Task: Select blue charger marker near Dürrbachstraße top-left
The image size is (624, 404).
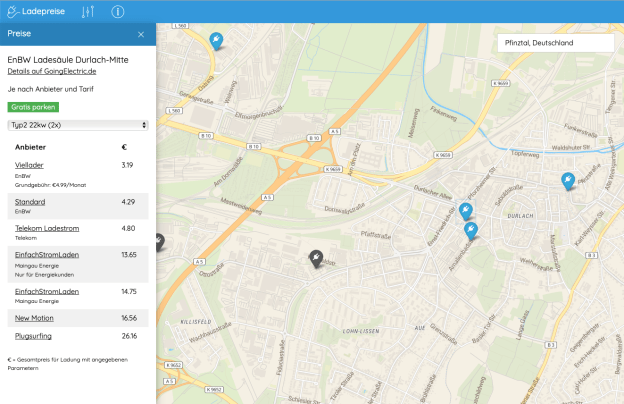Action: click(x=215, y=40)
